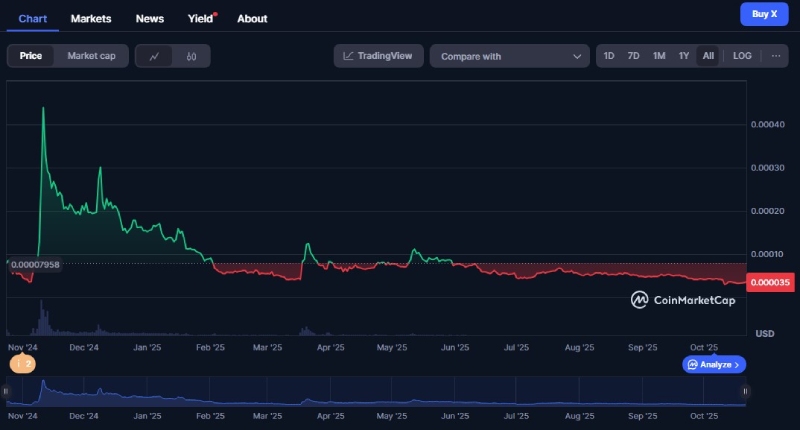Click the Analyze button
The width and height of the screenshot is (800, 430).
pos(714,365)
